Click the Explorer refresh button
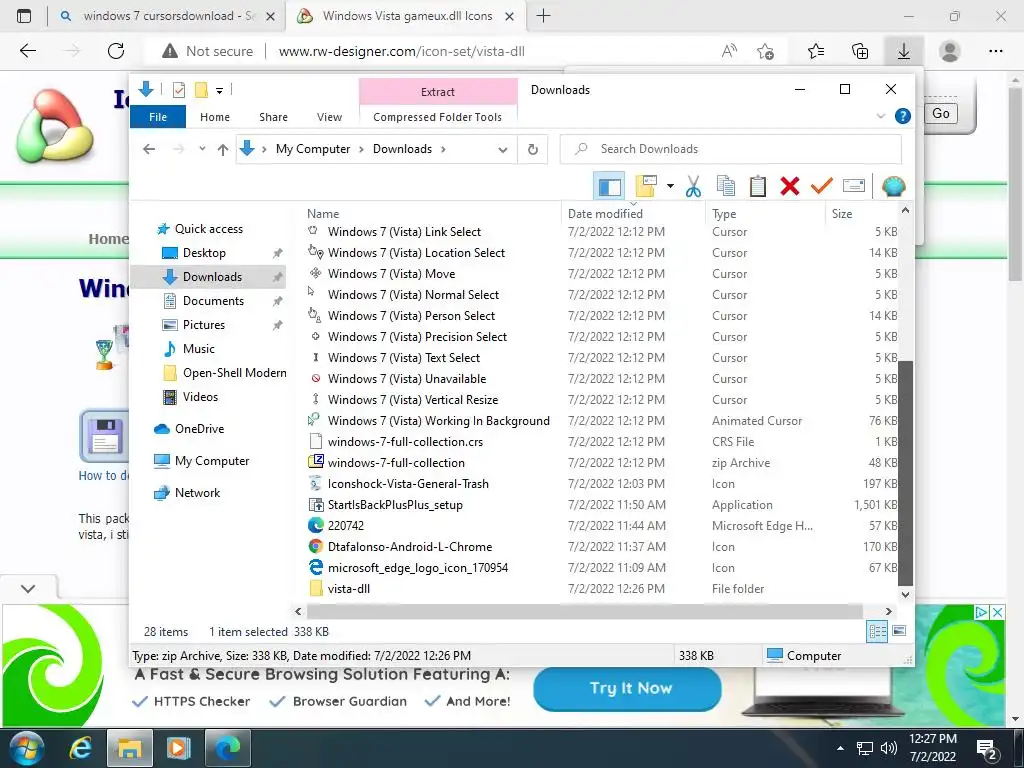 click(x=533, y=150)
